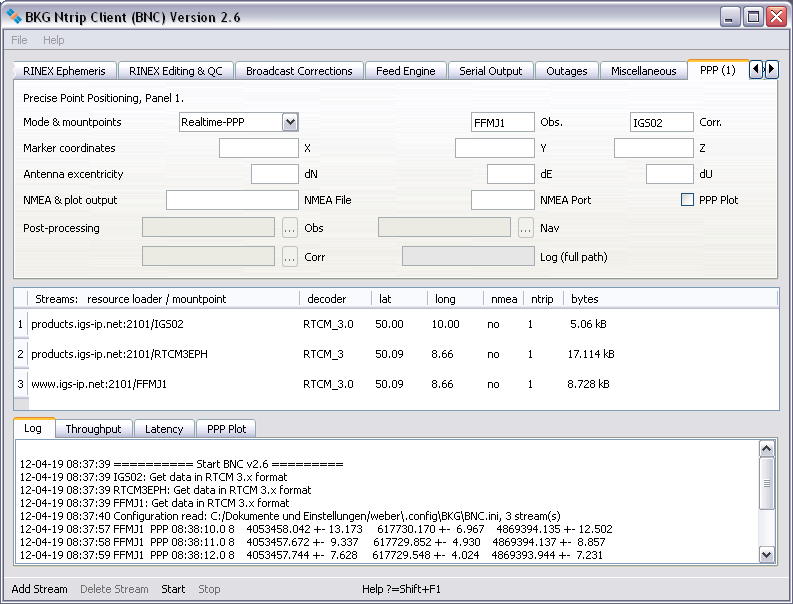This screenshot has height=604, width=793.
Task: Click the BNC application icon in title bar
Action: [x=14, y=17]
